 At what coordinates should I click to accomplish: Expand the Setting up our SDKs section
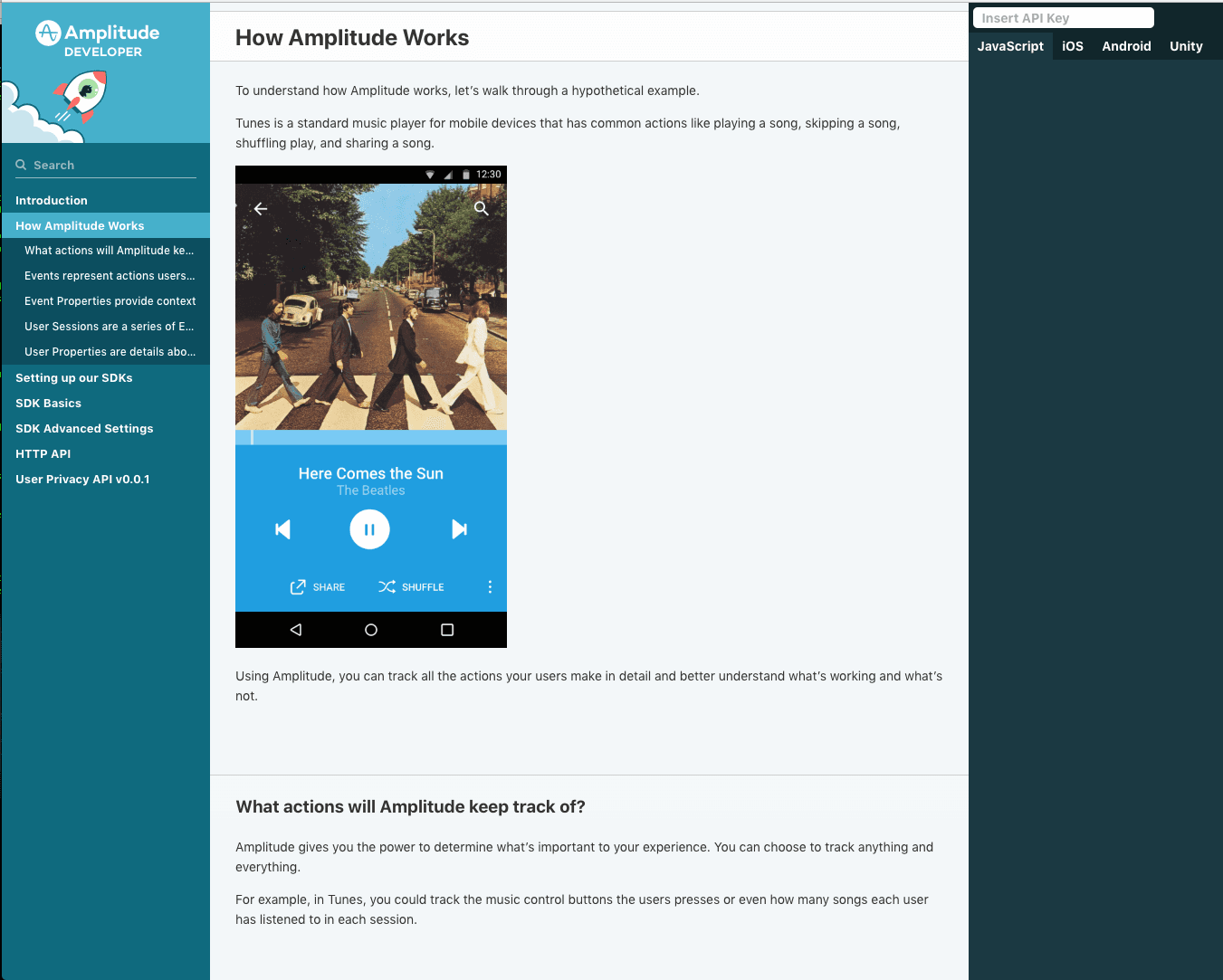pyautogui.click(x=73, y=377)
